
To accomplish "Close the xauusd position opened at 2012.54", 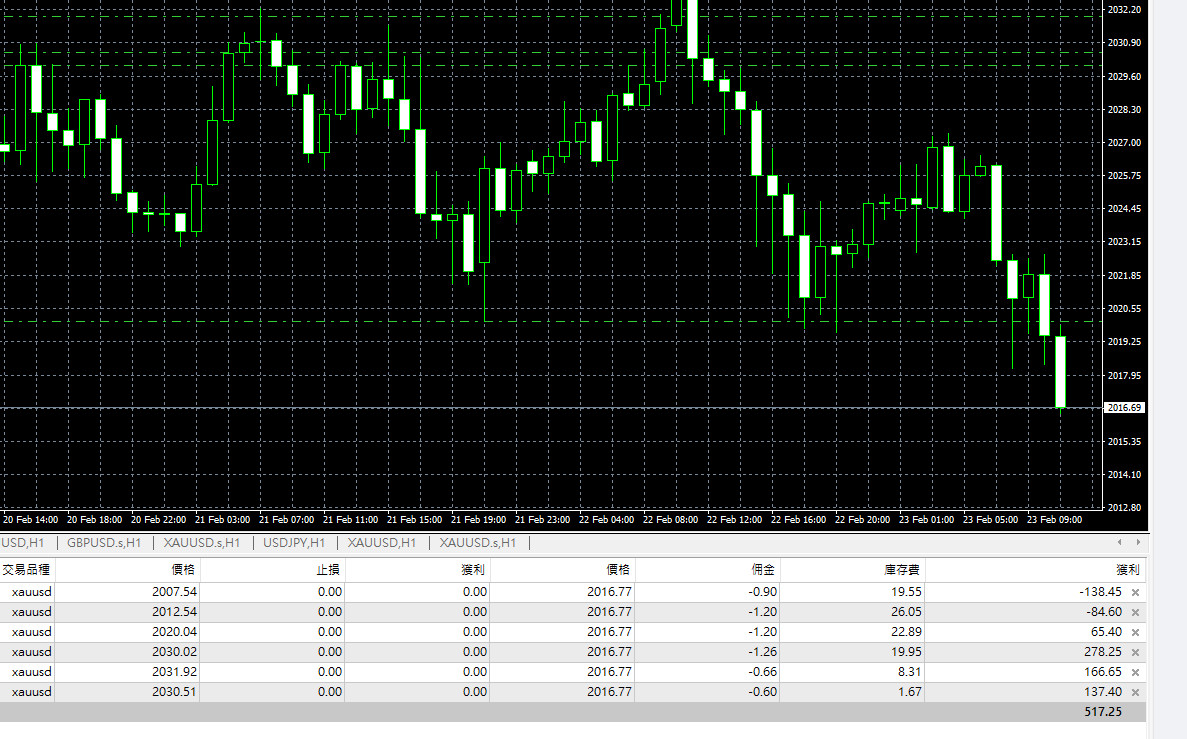I will click(x=1135, y=612).
